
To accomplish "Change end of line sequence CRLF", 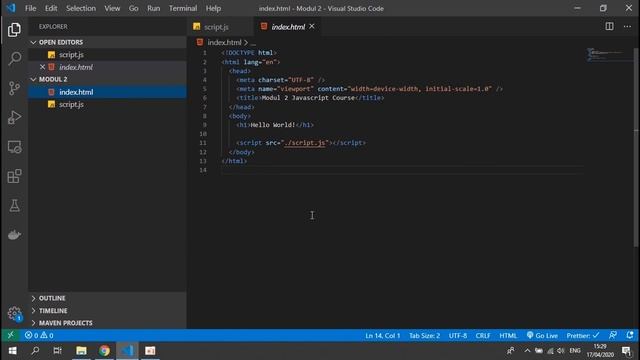I will pos(483,336).
